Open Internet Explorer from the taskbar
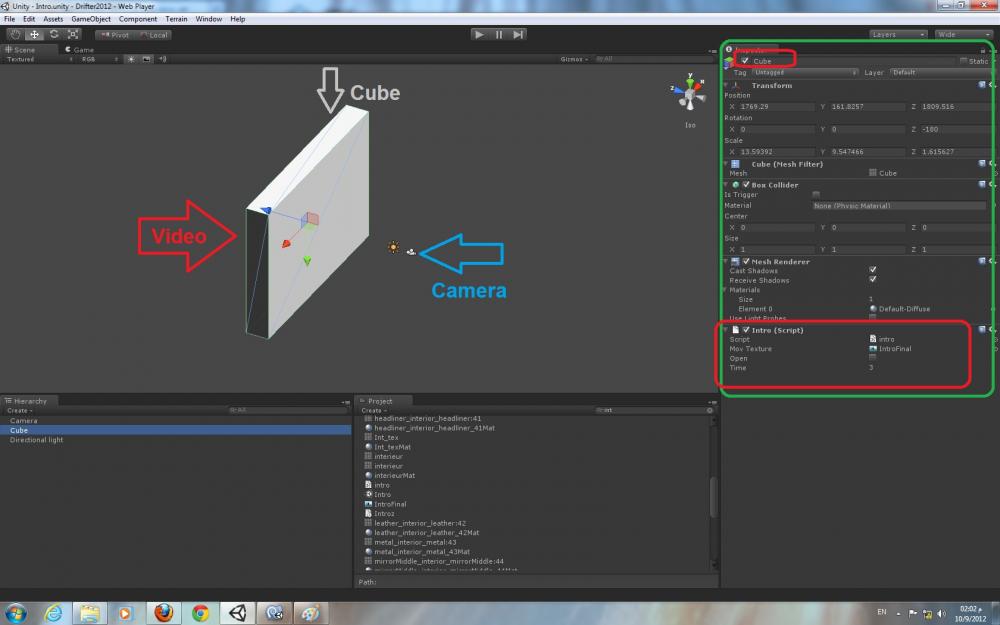The width and height of the screenshot is (1000, 625). (x=53, y=613)
